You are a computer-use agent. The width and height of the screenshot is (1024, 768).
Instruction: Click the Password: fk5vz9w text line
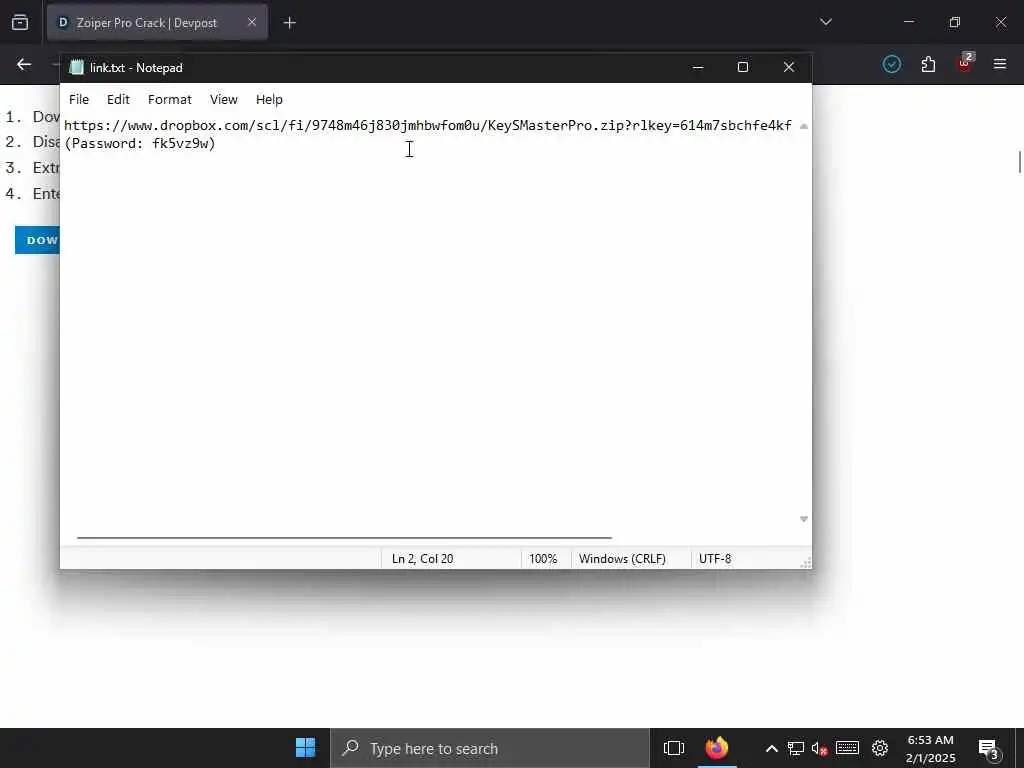point(140,143)
